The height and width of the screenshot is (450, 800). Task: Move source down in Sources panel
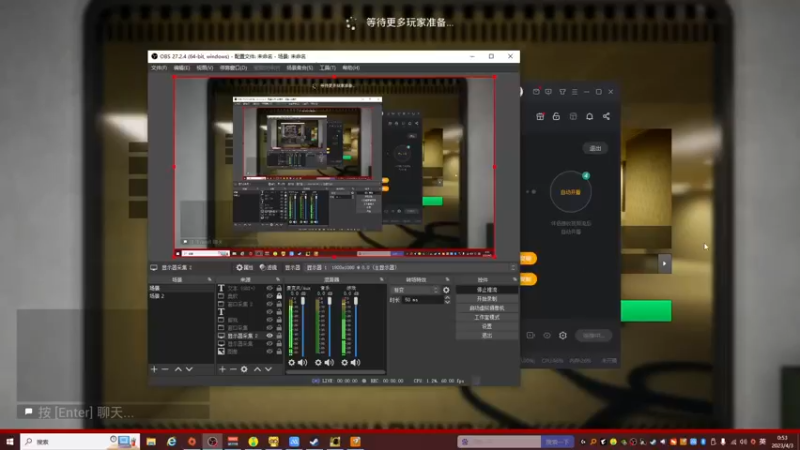[x=268, y=369]
